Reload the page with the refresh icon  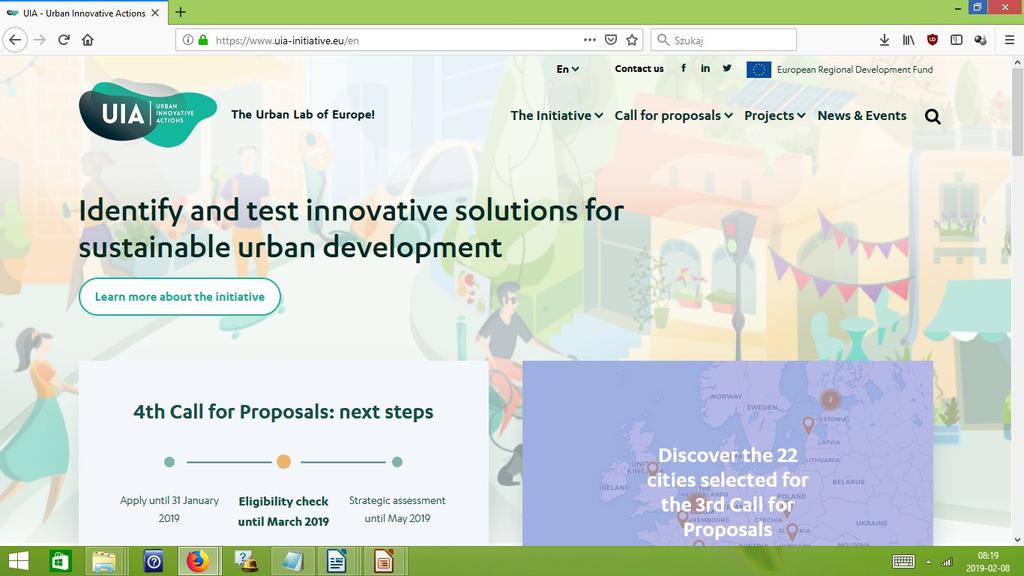(x=64, y=40)
